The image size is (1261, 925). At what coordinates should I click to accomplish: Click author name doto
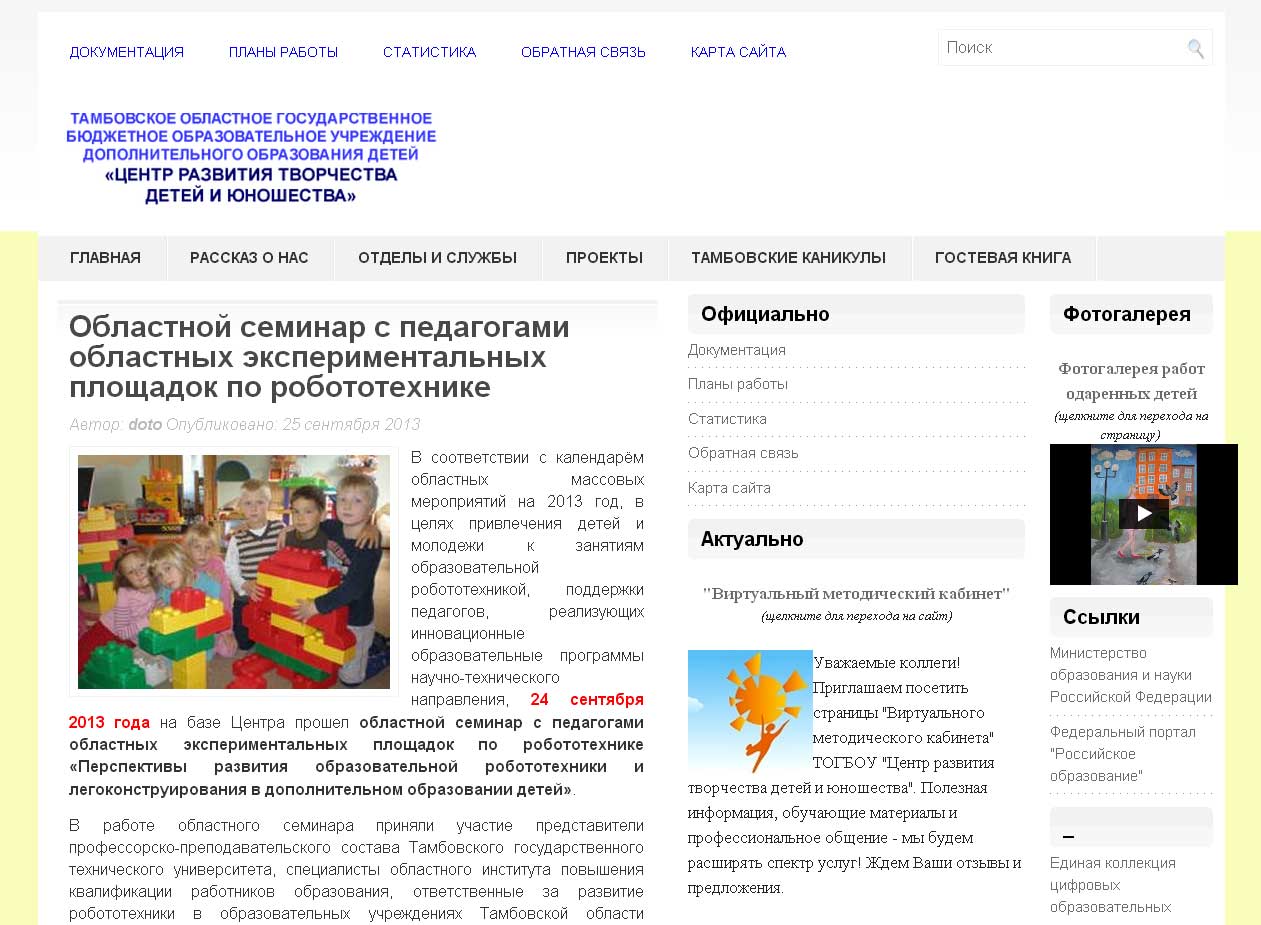point(145,425)
